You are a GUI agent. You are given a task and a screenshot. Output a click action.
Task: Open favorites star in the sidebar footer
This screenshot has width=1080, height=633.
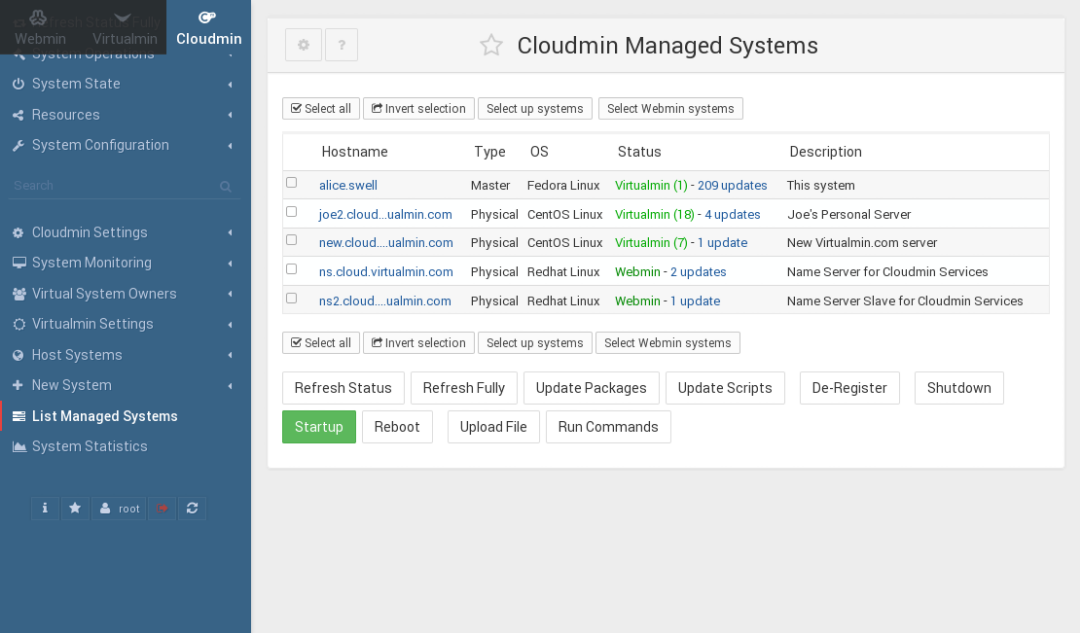click(75, 508)
